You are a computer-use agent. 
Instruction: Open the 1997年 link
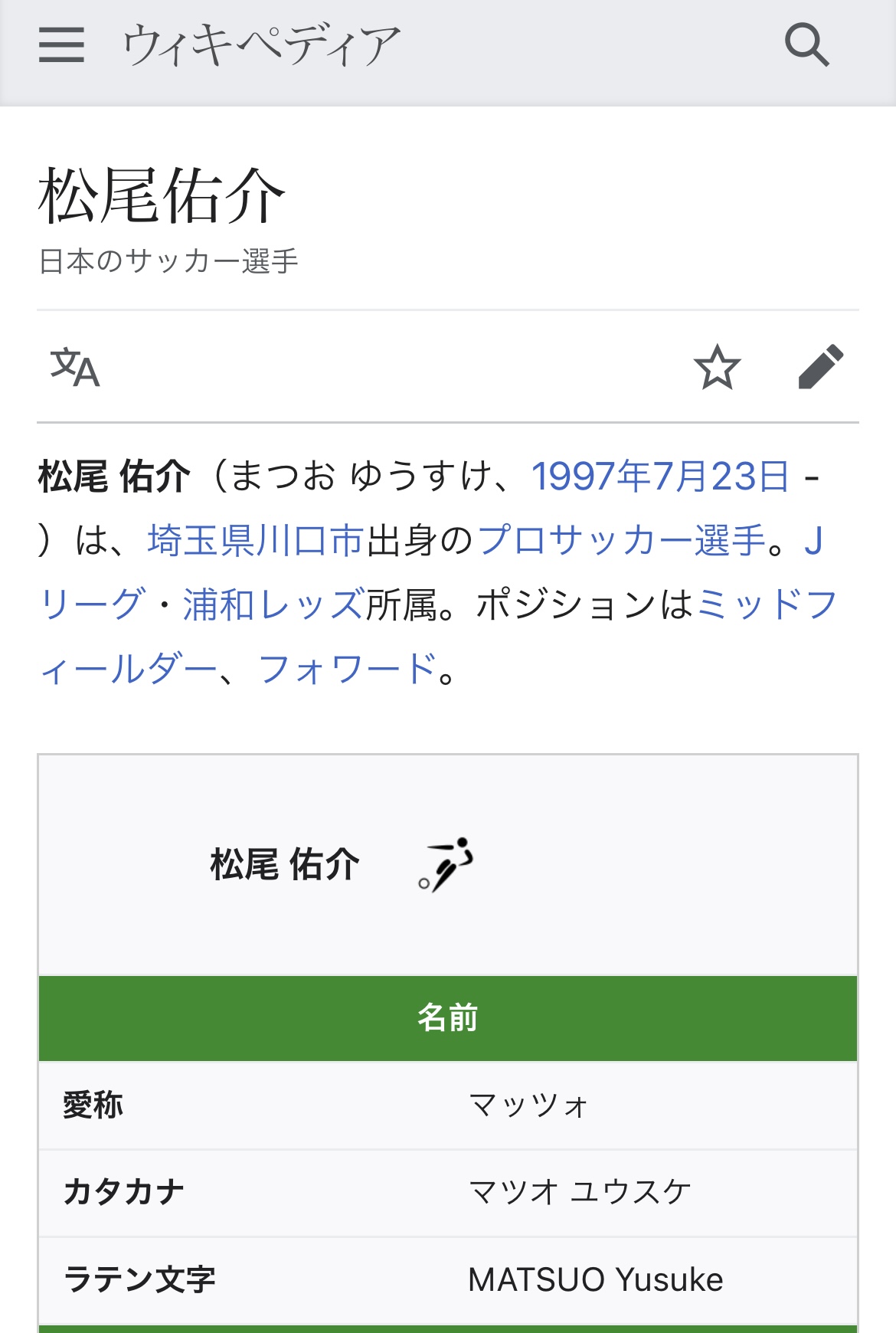(x=591, y=477)
